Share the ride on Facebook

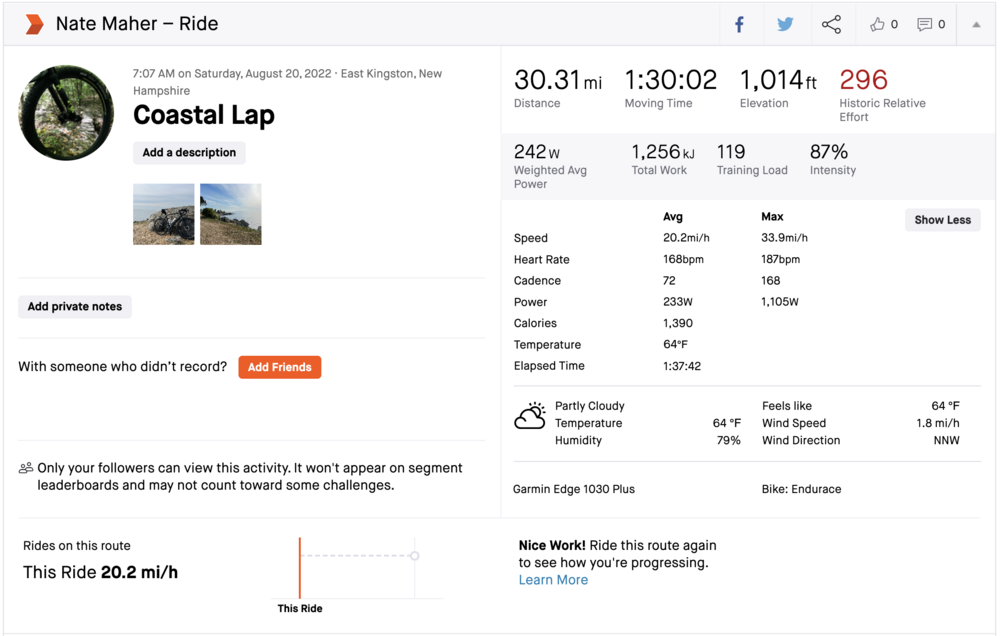[x=740, y=24]
